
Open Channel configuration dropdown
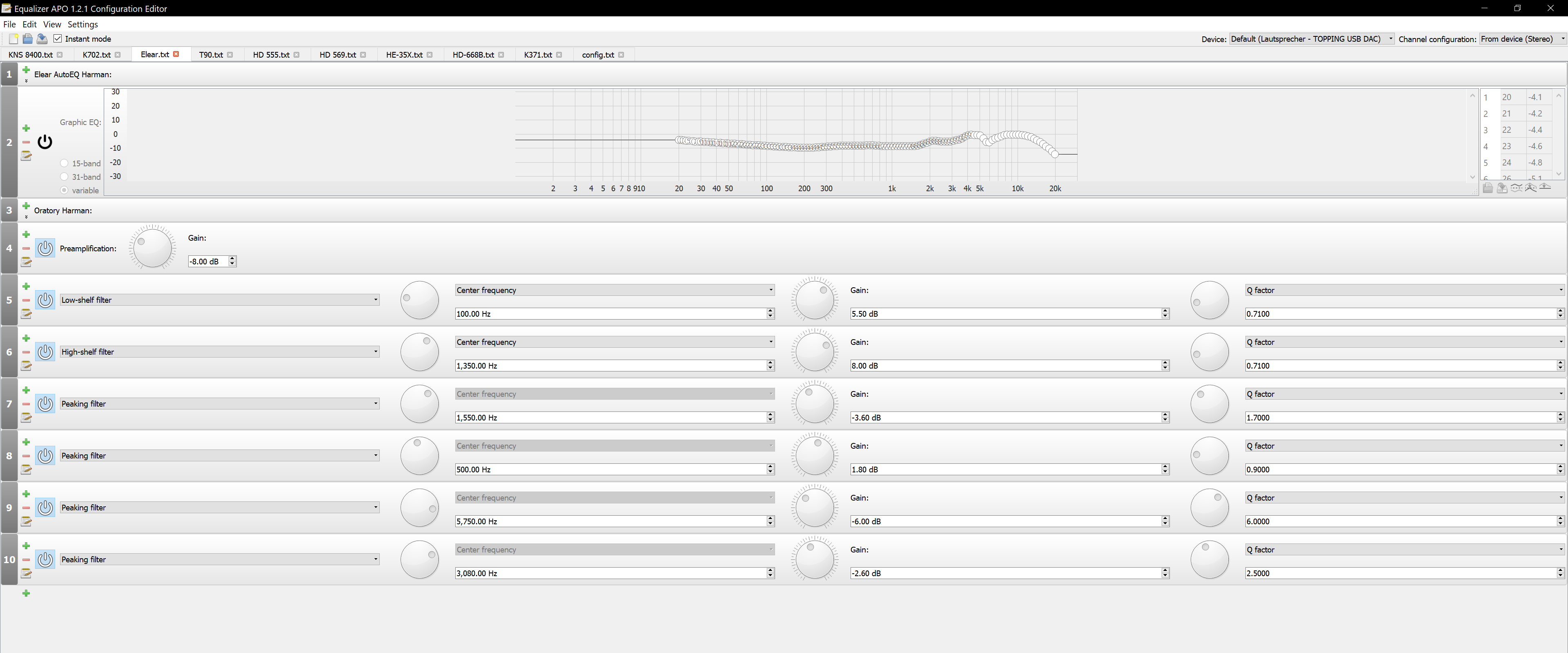tap(1522, 39)
